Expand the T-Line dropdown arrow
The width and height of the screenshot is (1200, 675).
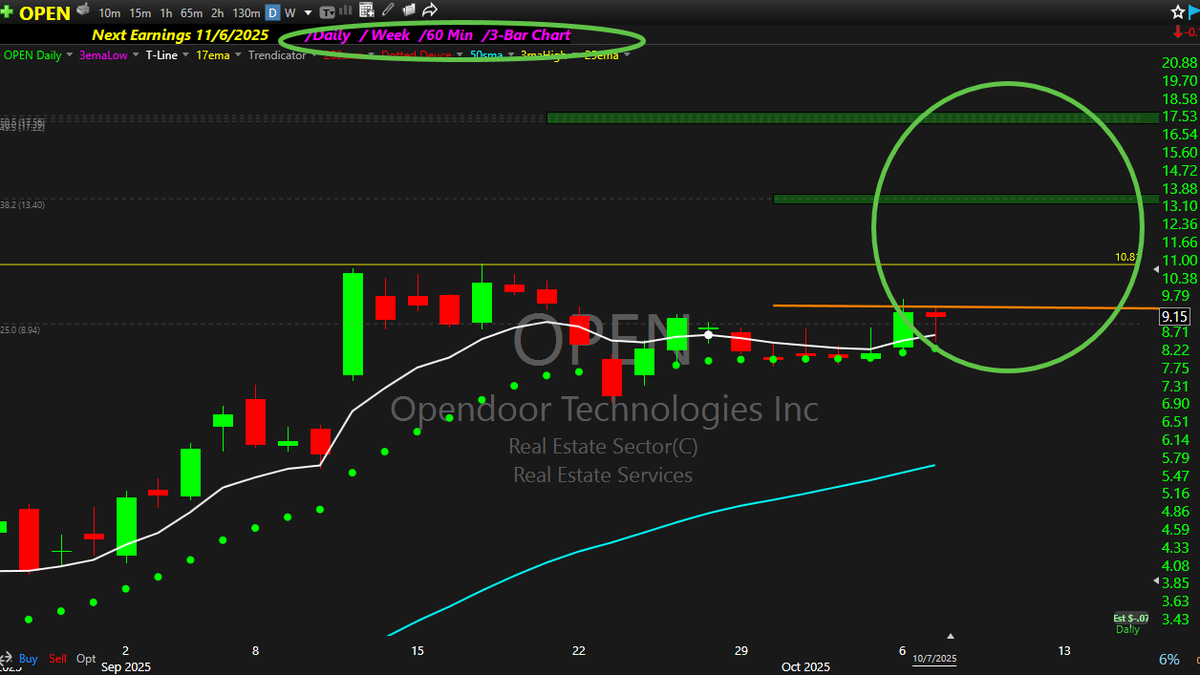186,55
